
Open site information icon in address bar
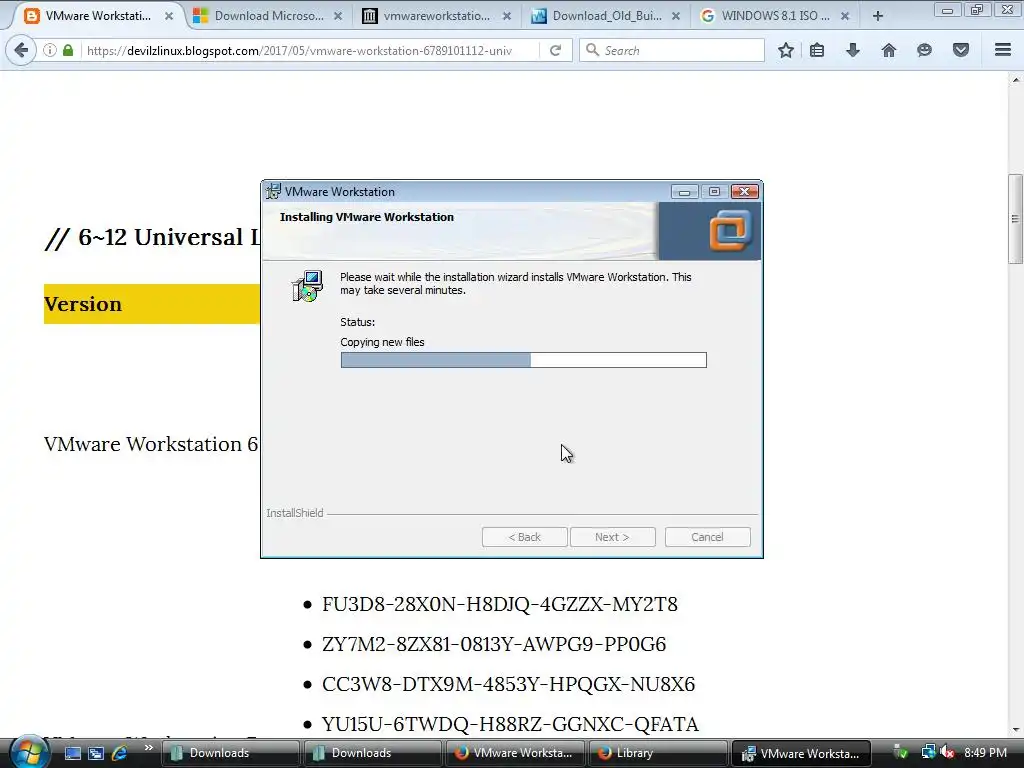pyautogui.click(x=50, y=50)
